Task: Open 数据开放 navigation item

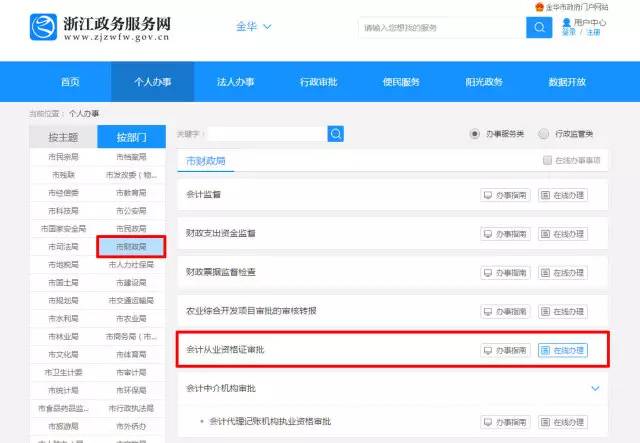Action: coord(567,82)
